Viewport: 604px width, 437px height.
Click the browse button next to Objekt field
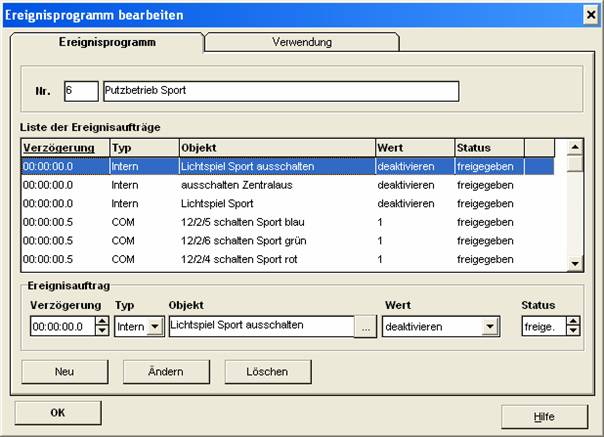click(366, 326)
